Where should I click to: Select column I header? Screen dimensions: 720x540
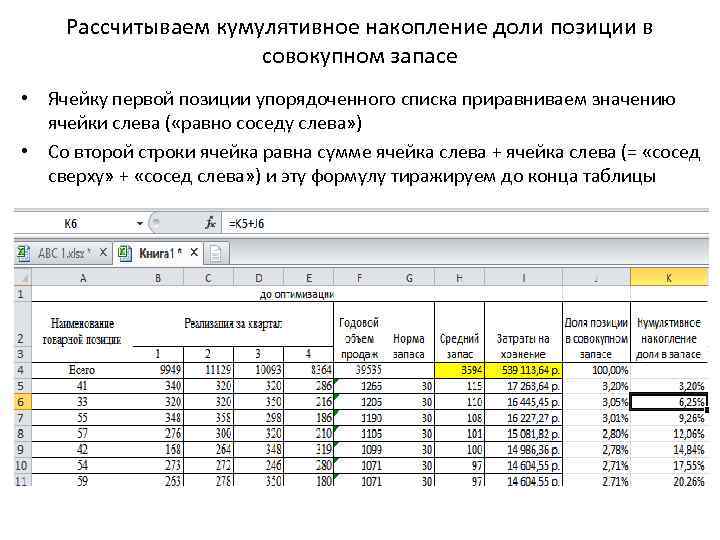point(523,278)
